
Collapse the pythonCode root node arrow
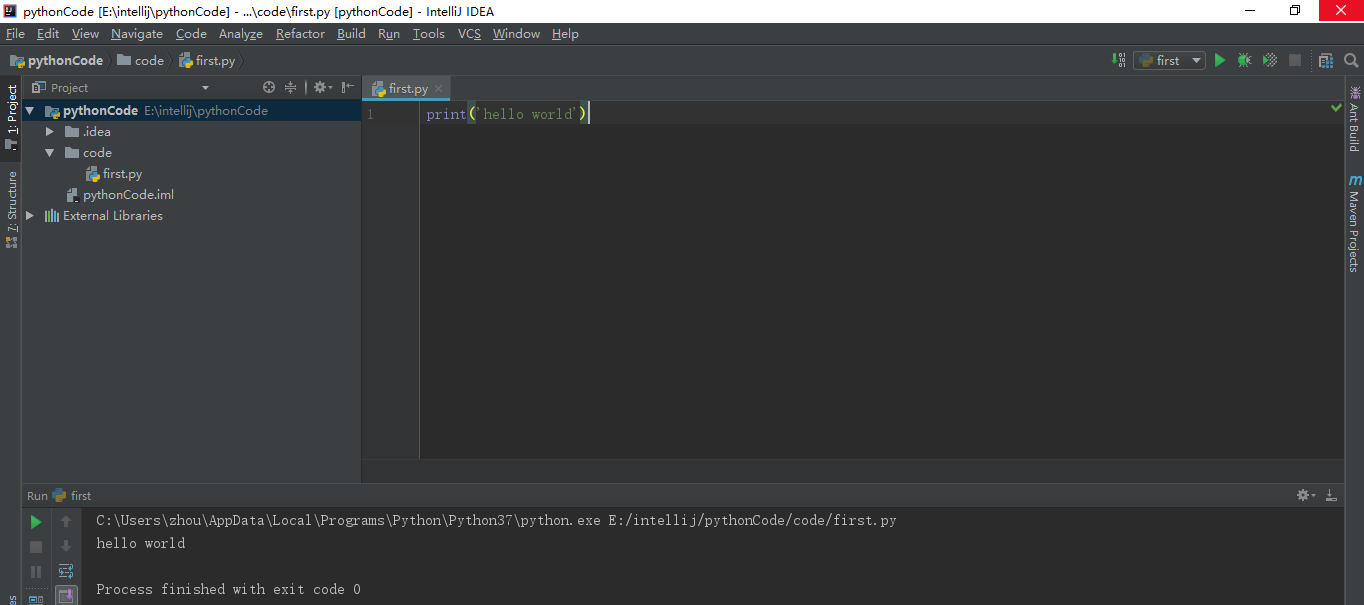pyautogui.click(x=30, y=111)
